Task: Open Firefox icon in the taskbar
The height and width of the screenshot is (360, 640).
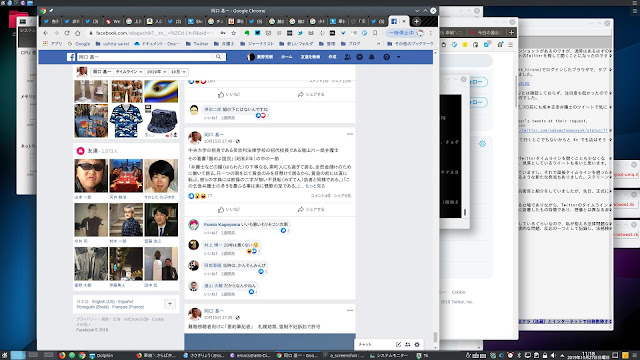Action: (62, 356)
